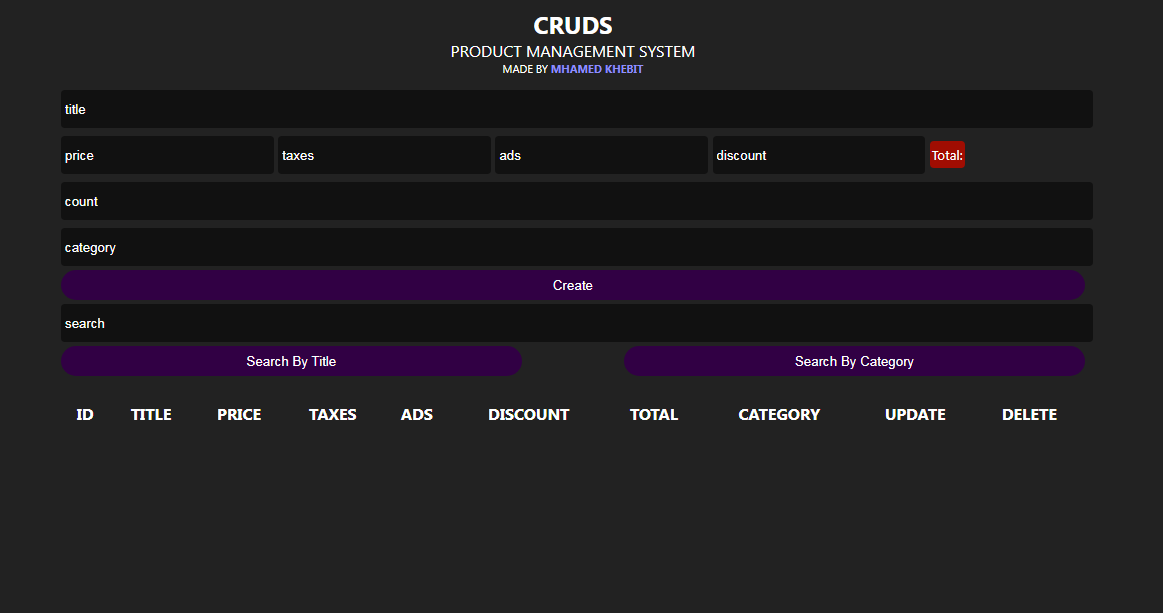
Task: Click the DELETE column header
Action: pos(1029,415)
